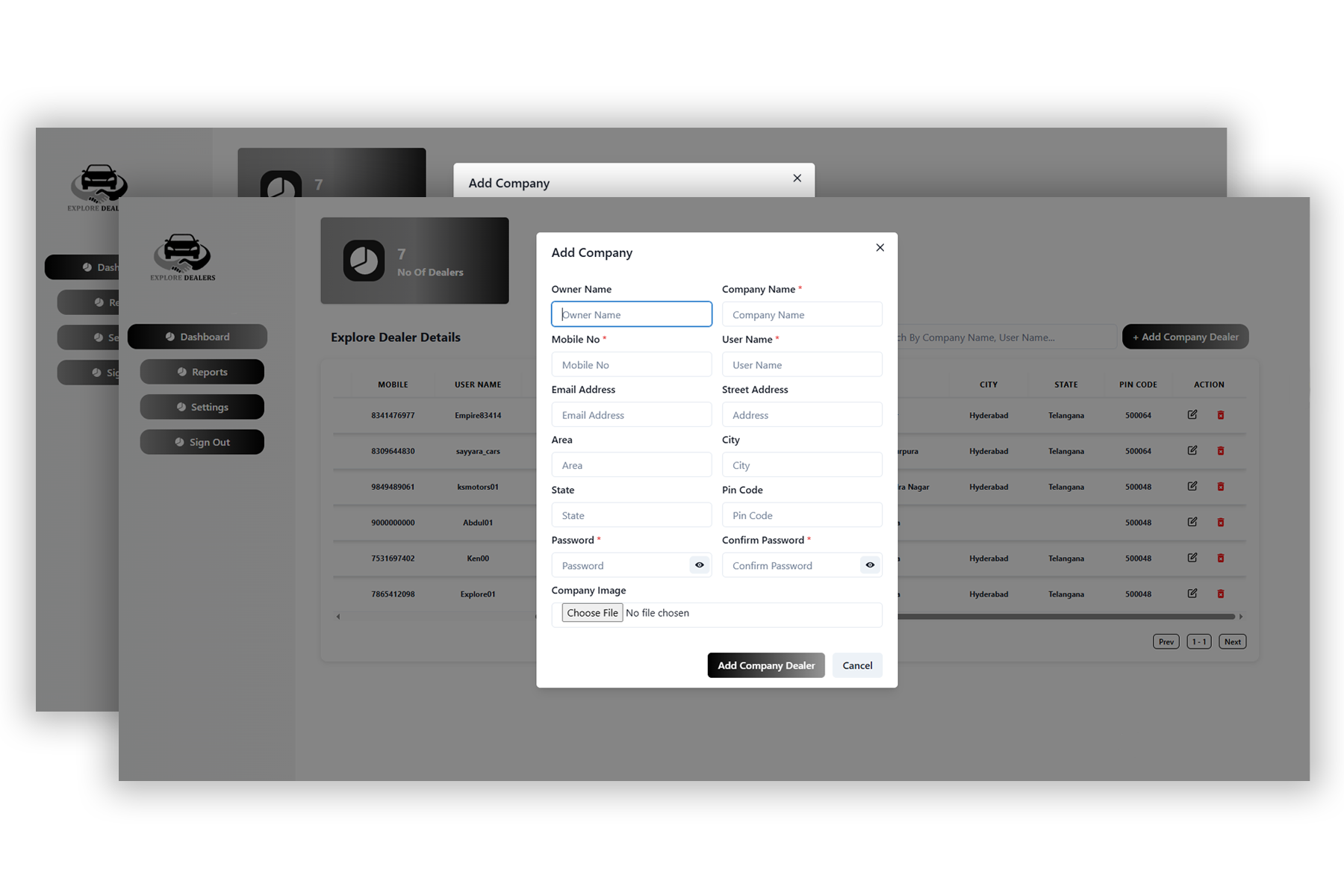Edit the Abdul01 dealer entry
Screen dimensions: 1344x896
1192,523
